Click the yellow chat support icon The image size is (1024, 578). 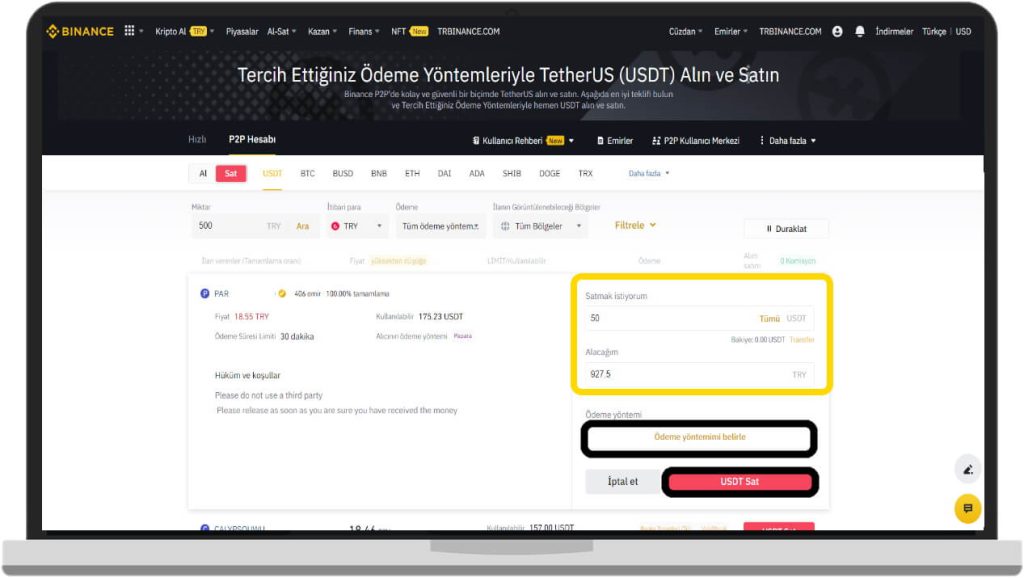[968, 508]
